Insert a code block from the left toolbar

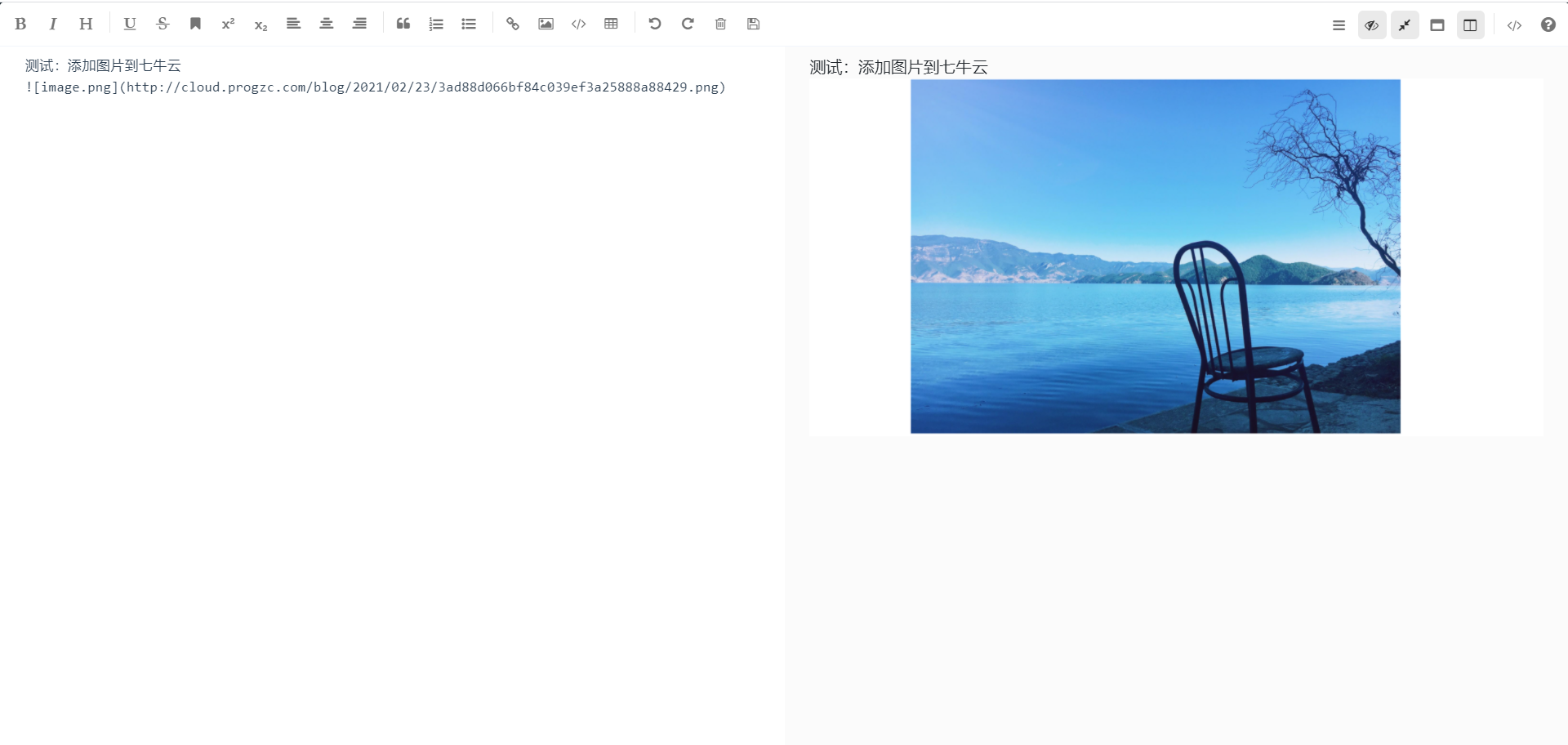[578, 24]
